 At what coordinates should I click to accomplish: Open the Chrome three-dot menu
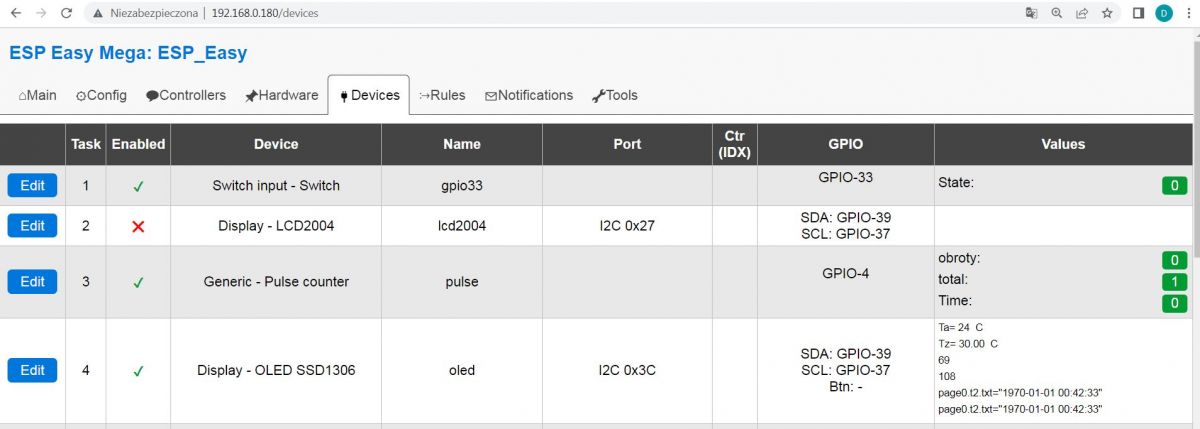[1186, 14]
